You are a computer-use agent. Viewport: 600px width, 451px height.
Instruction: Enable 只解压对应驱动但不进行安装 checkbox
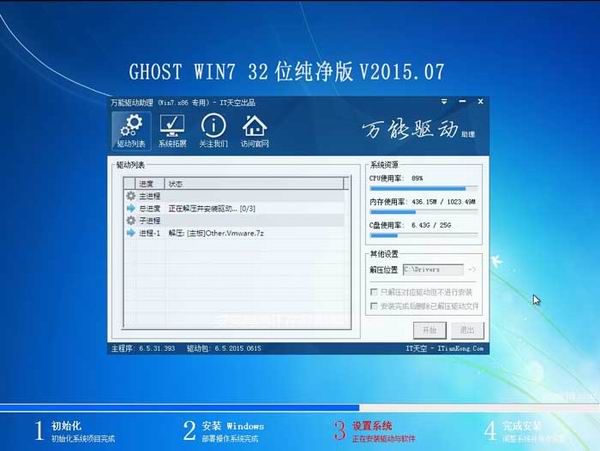[374, 292]
